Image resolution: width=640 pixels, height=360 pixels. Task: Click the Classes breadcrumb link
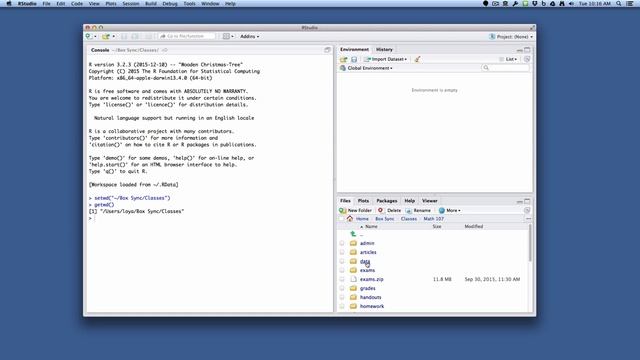coord(409,219)
